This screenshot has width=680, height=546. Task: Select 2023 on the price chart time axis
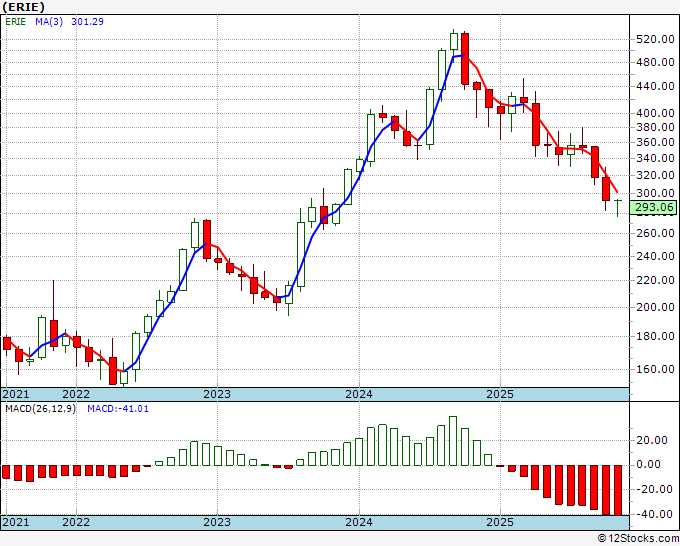point(217,394)
